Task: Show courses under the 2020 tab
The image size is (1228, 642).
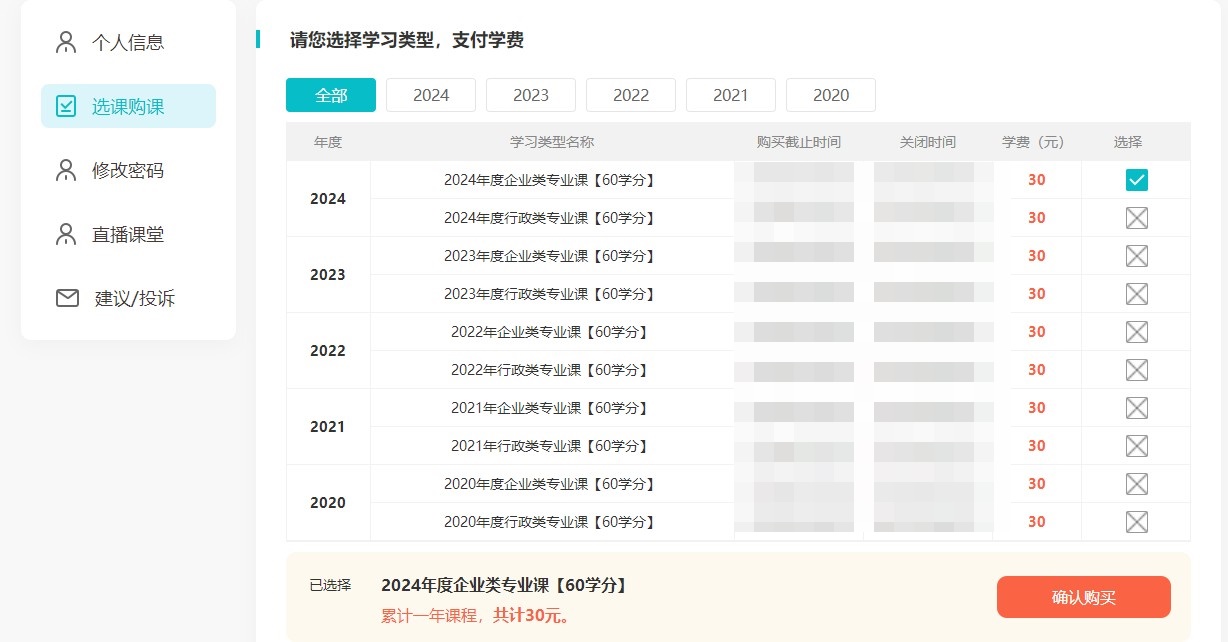Action: (x=831, y=95)
